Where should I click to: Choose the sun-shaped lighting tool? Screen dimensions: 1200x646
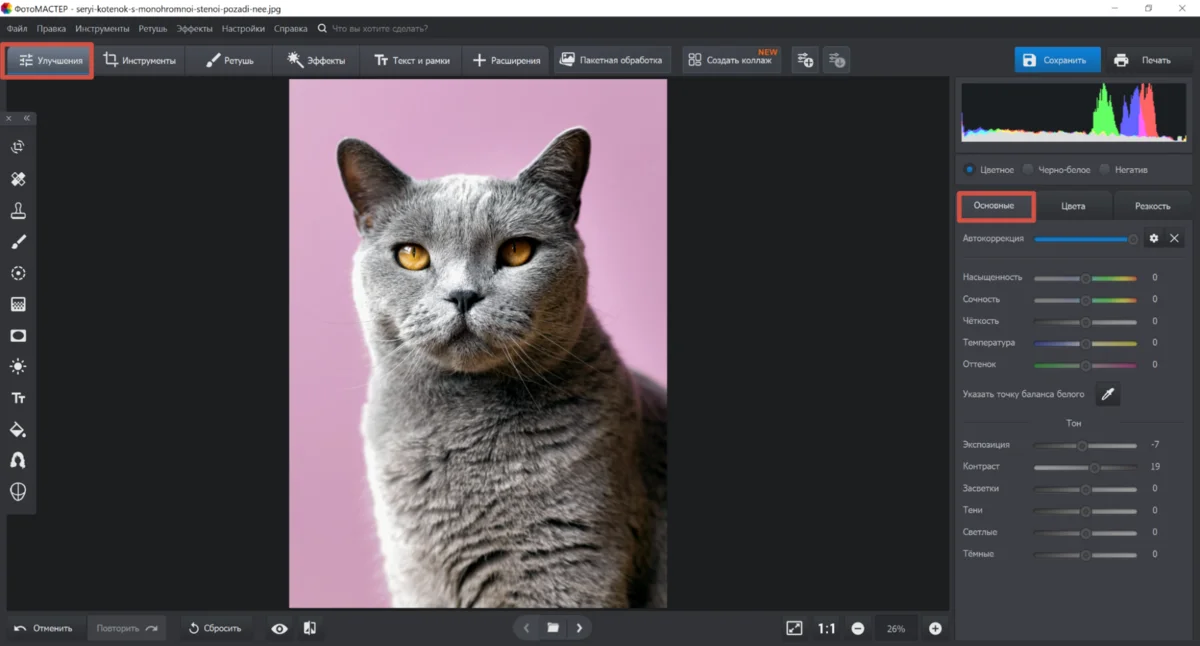coord(18,367)
